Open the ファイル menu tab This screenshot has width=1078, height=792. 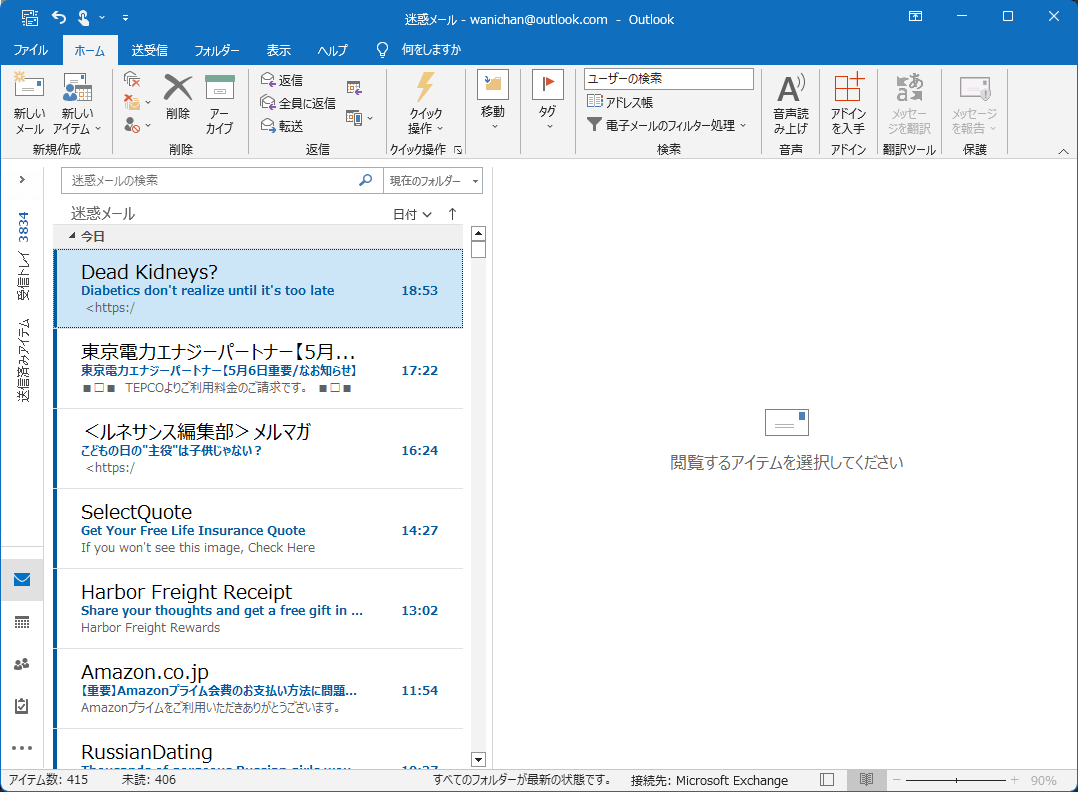[30, 50]
